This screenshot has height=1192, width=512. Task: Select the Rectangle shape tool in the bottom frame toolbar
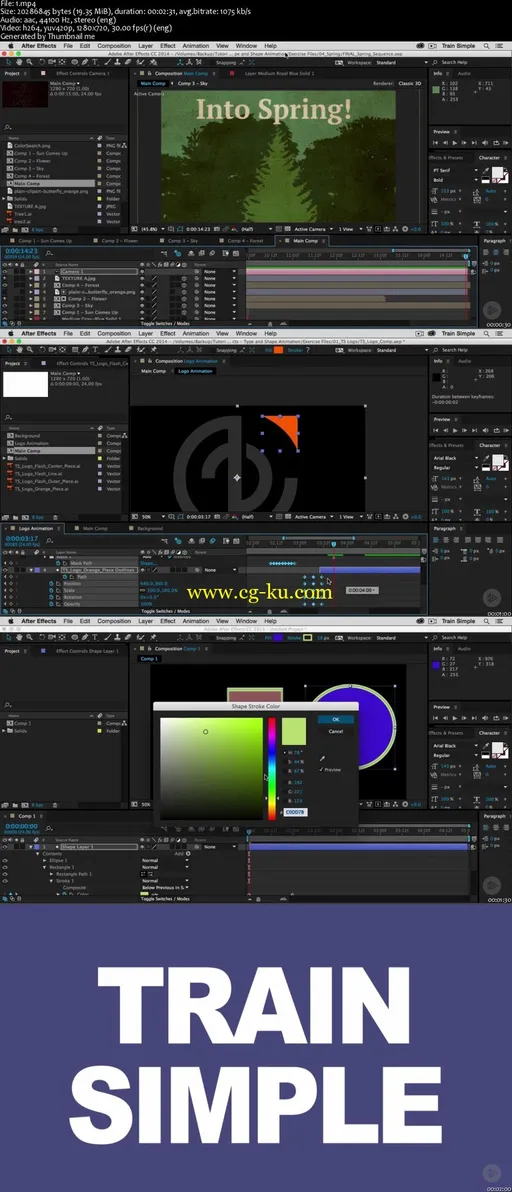pos(74,637)
